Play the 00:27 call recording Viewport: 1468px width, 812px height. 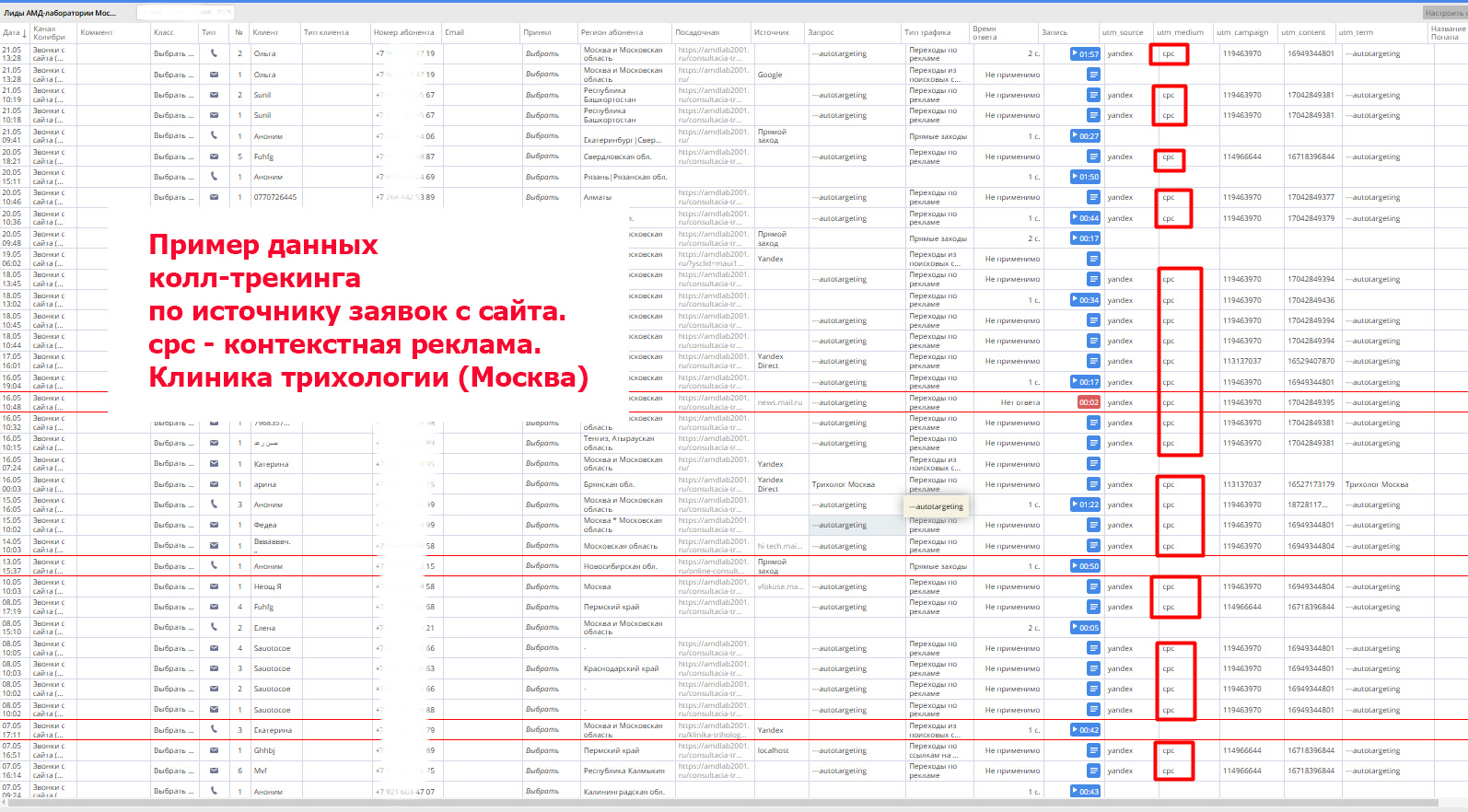pyautogui.click(x=1085, y=135)
